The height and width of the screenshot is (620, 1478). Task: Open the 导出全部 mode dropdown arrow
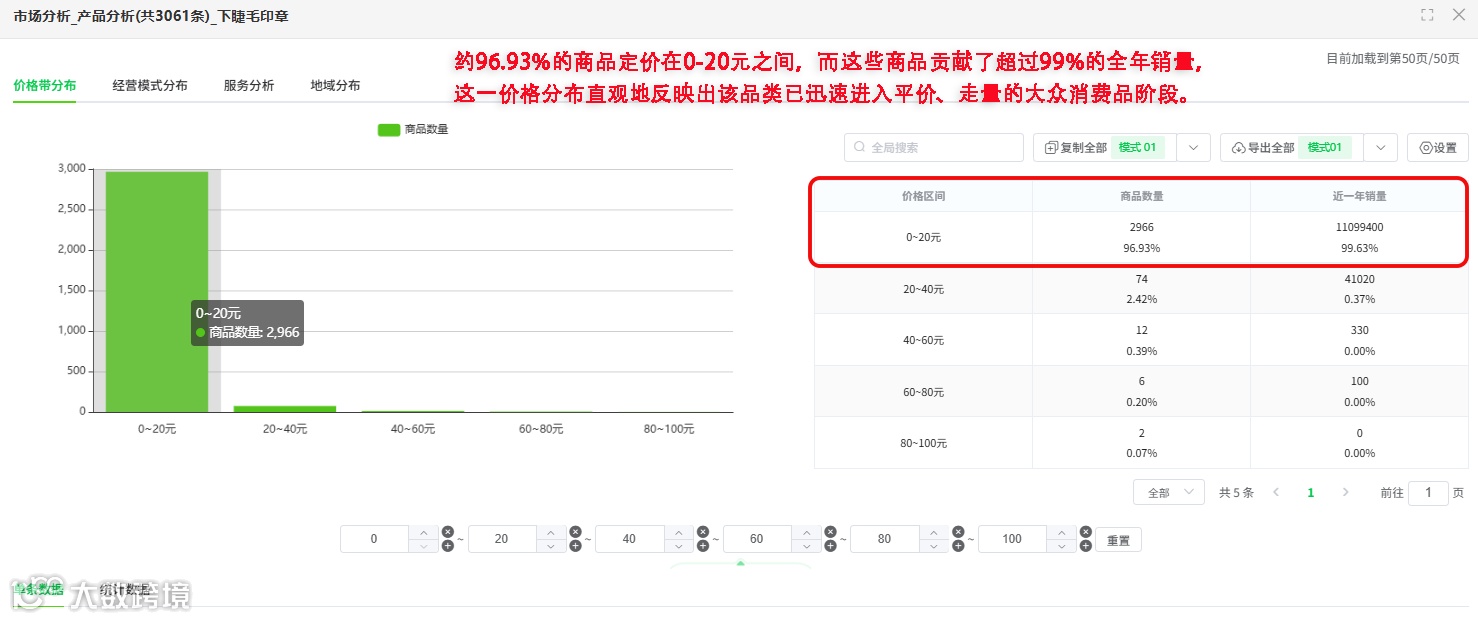pyautogui.click(x=1380, y=148)
